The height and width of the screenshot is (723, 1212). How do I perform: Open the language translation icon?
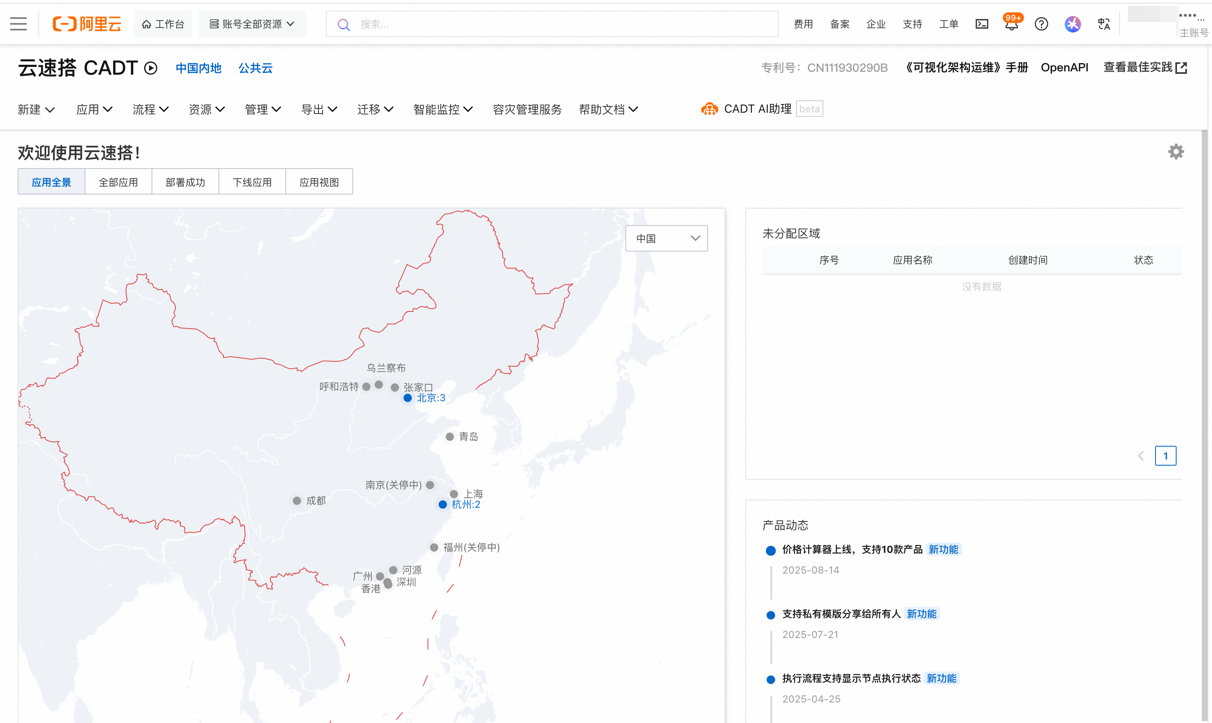(x=1104, y=24)
